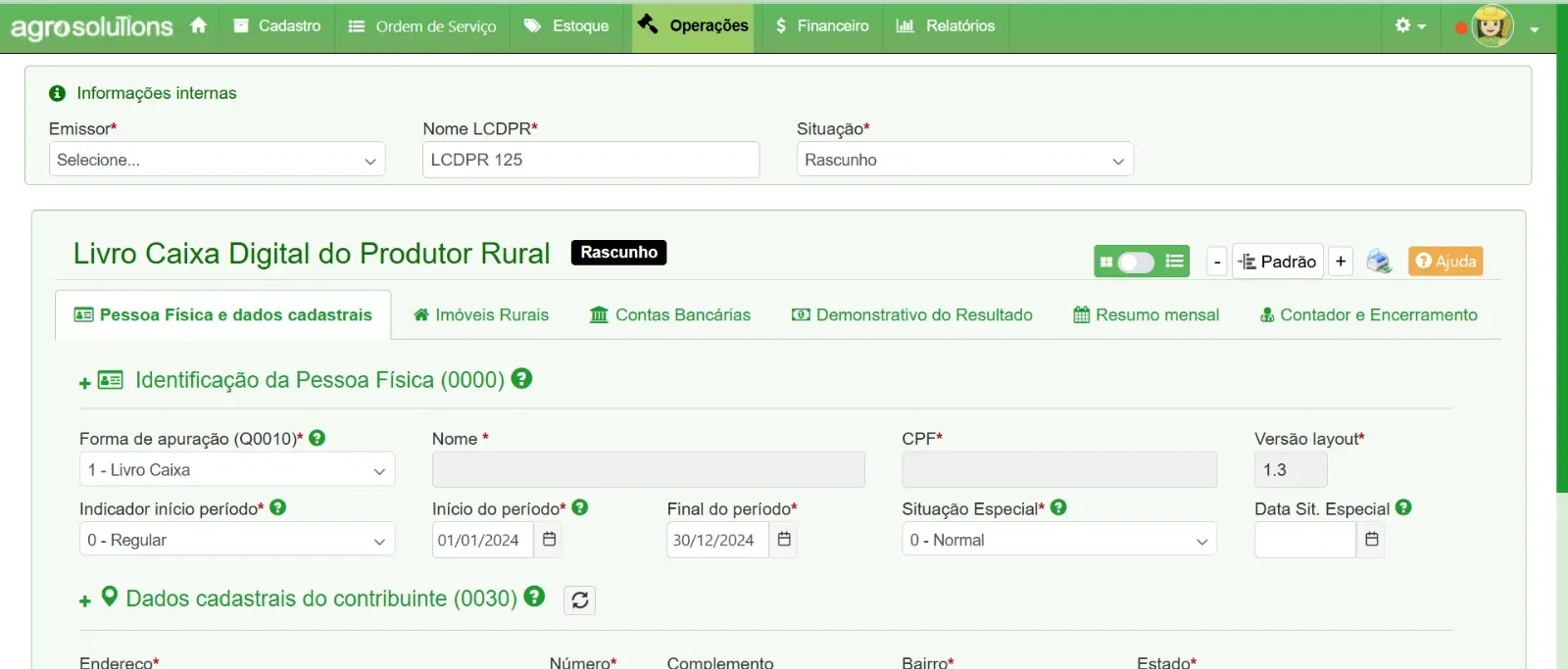Image resolution: width=1568 pixels, height=669 pixels.
Task: Open Forma de apuração dropdown
Action: [x=237, y=469]
